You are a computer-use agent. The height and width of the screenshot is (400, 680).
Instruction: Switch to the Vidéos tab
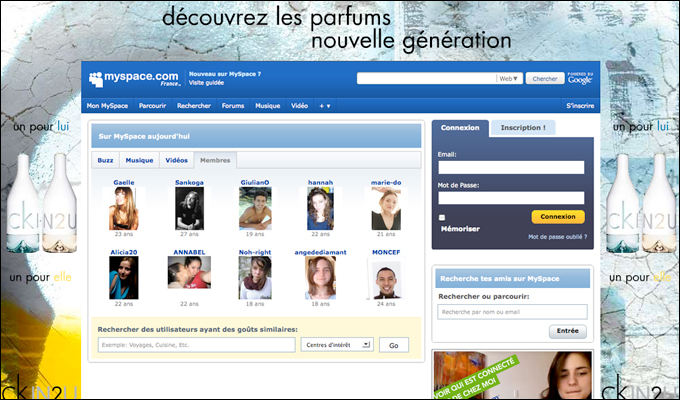pos(177,160)
